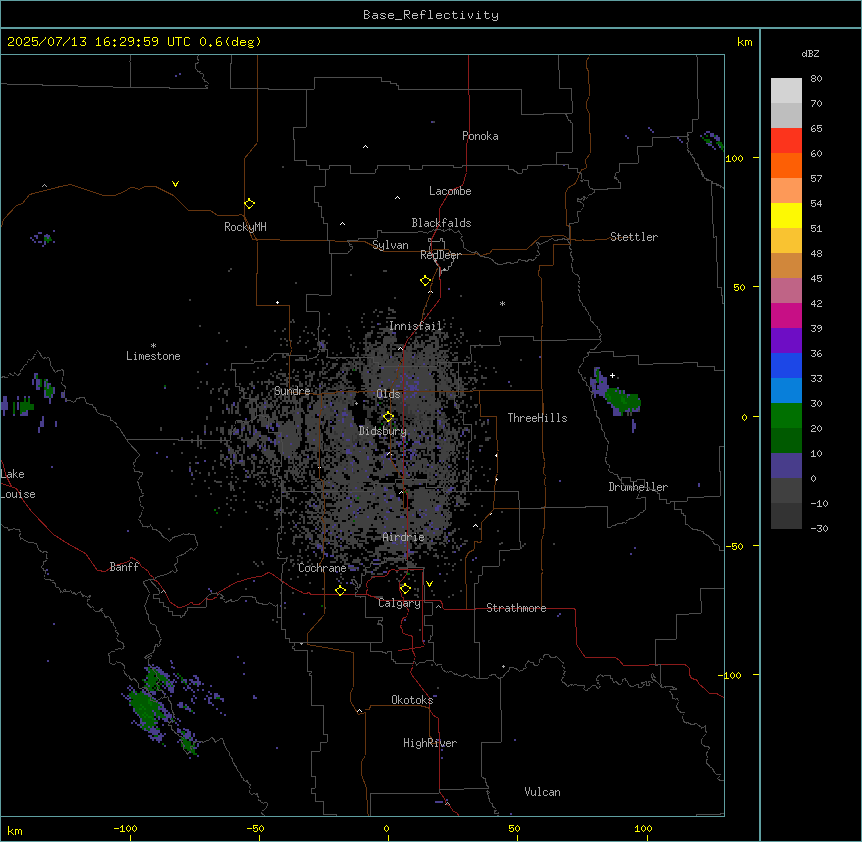Pick the pink 45 dBZ legend swatch
862x842 pixels.
pyautogui.click(x=786, y=290)
